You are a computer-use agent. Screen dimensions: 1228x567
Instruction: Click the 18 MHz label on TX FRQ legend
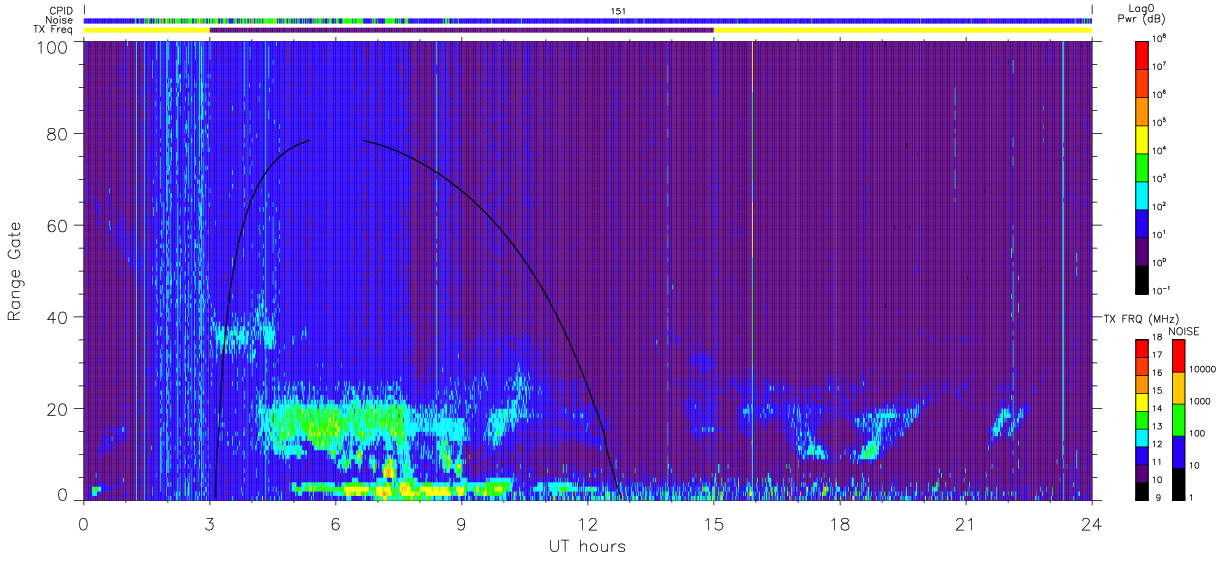point(1158,339)
